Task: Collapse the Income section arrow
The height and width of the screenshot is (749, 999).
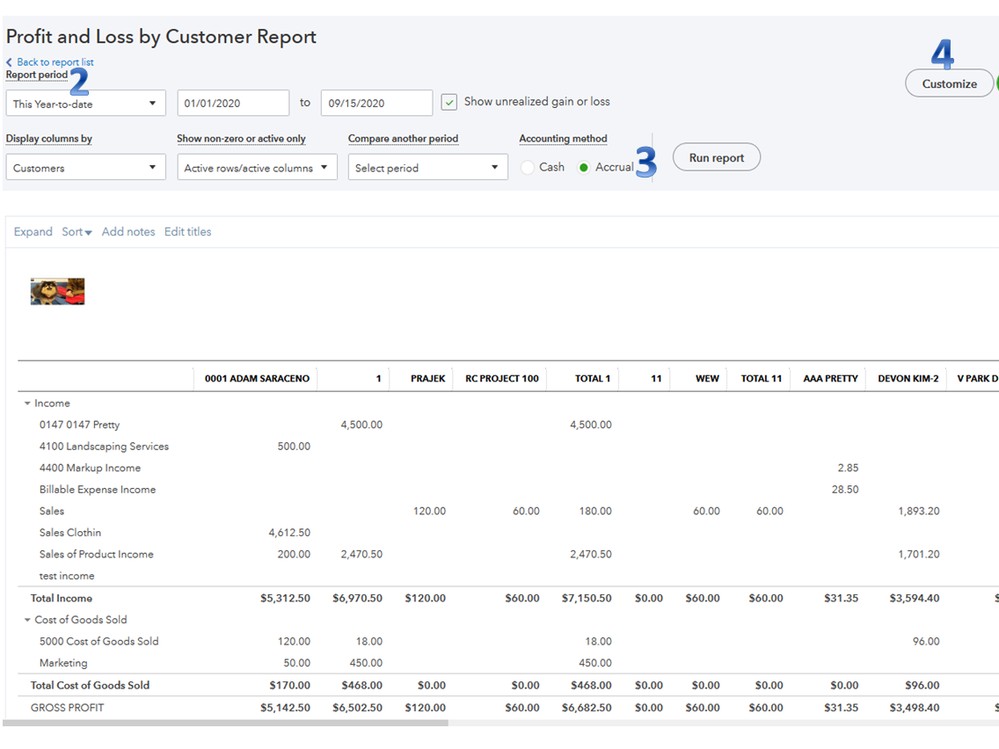Action: (x=27, y=404)
